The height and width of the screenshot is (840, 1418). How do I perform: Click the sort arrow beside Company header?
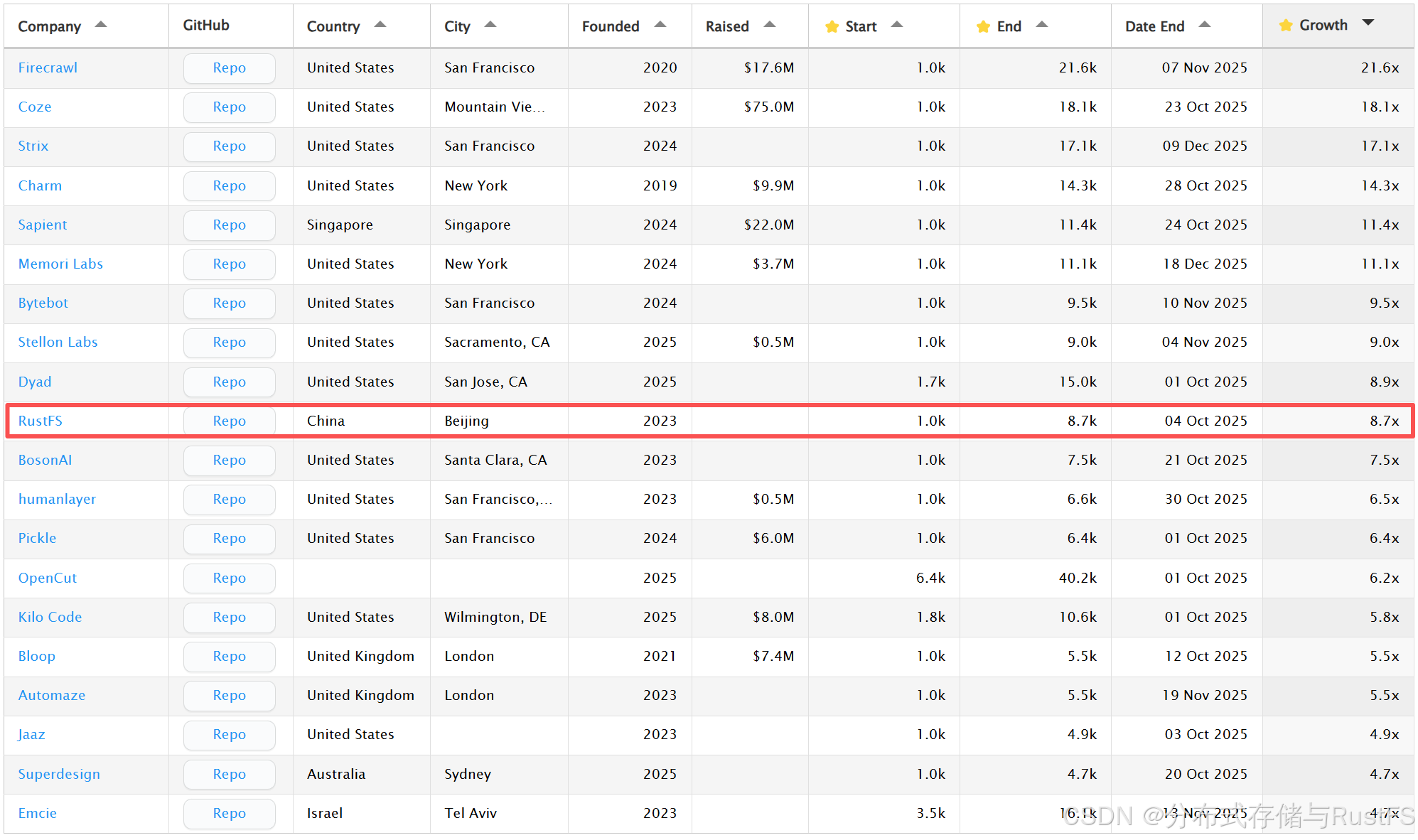point(101,25)
